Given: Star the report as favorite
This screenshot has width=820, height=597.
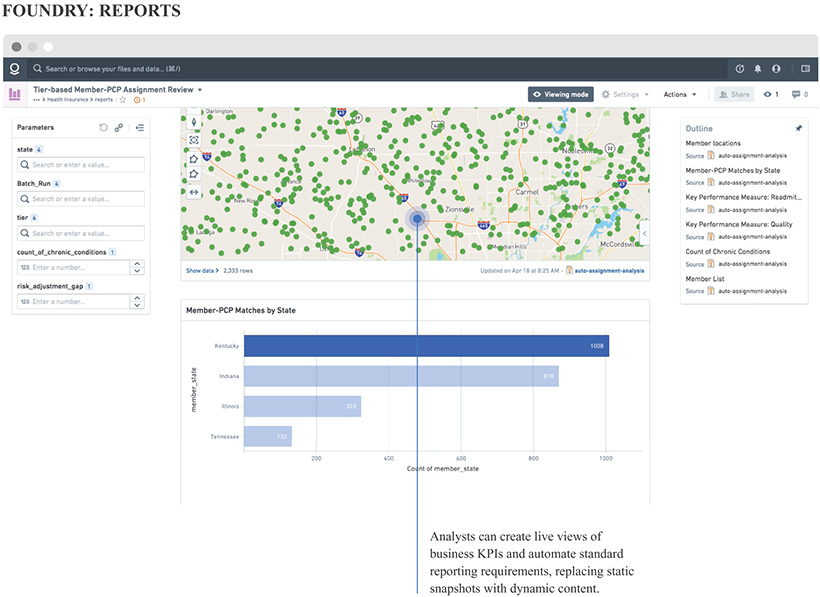Looking at the screenshot, I should [x=122, y=99].
